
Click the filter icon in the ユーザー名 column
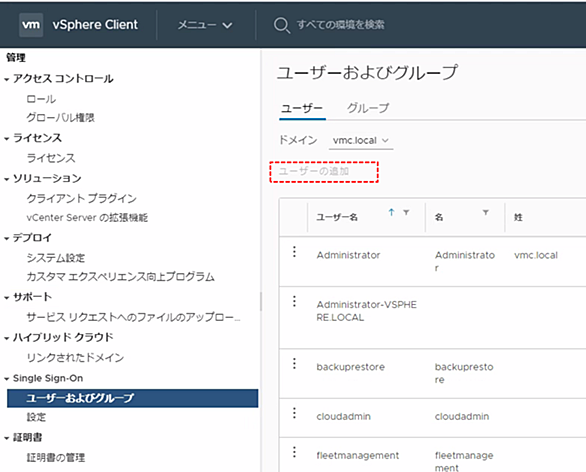pyautogui.click(x=406, y=213)
